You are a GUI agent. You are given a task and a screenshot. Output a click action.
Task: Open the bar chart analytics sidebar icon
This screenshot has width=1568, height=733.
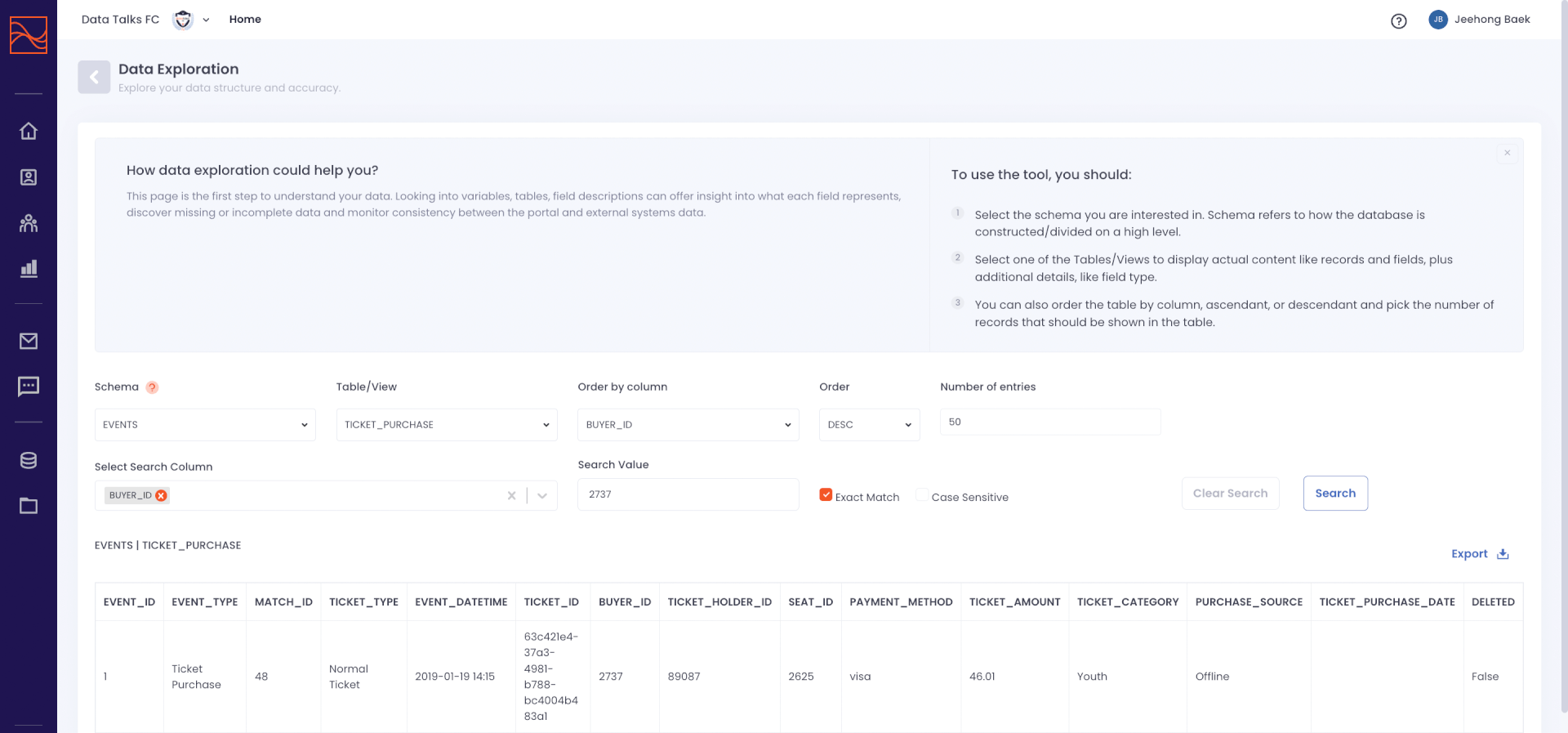point(29,269)
